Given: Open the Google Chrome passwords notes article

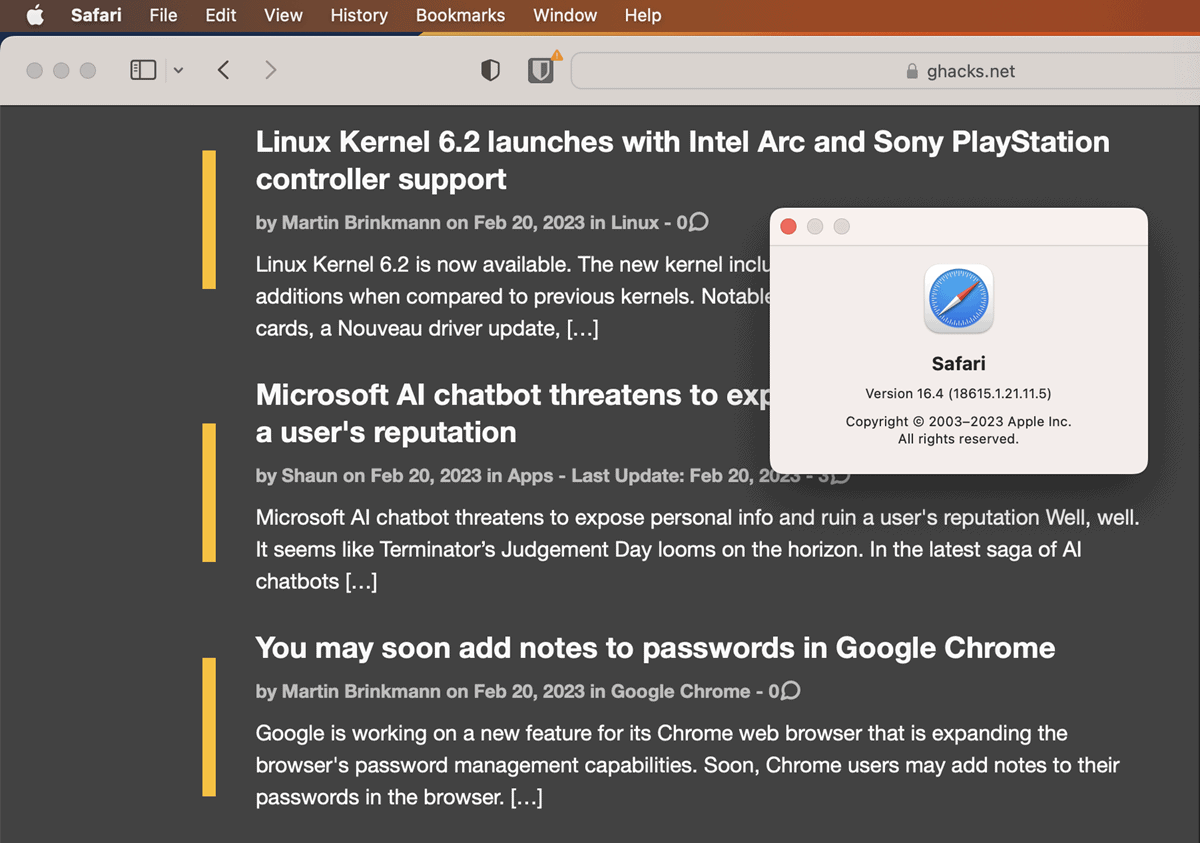Looking at the screenshot, I should click(655, 648).
